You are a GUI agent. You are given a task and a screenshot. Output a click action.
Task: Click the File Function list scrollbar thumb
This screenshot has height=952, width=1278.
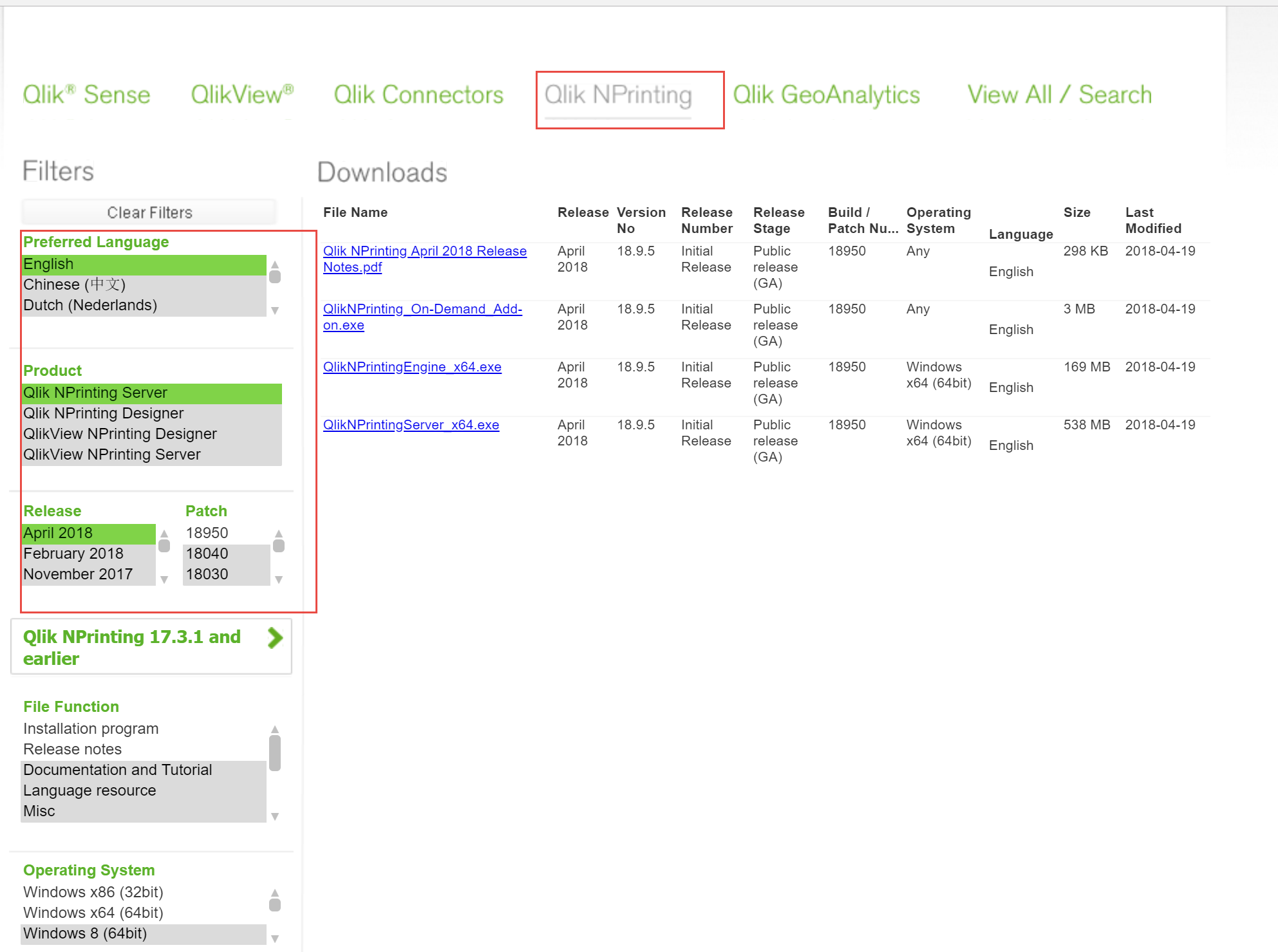click(275, 753)
